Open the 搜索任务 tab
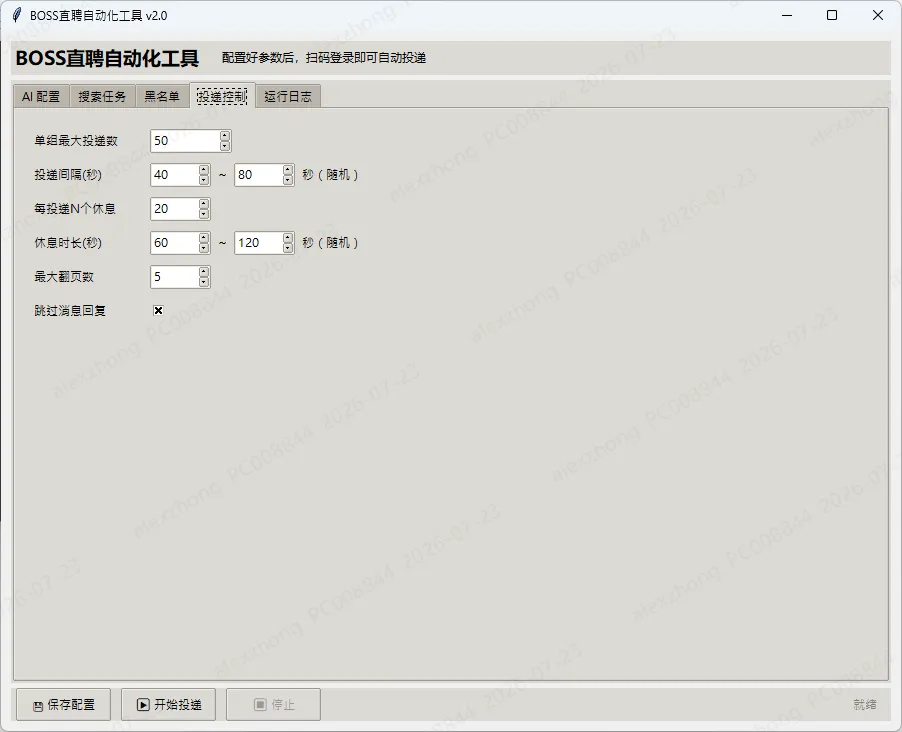The width and height of the screenshot is (902, 732). coord(102,96)
